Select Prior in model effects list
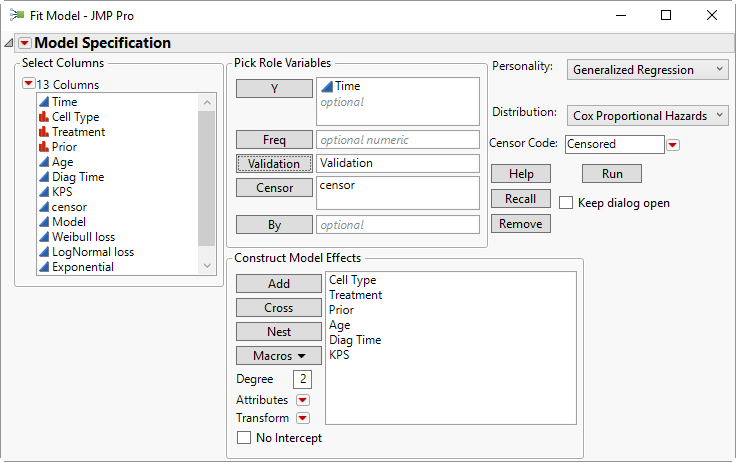The width and height of the screenshot is (736, 462). (x=341, y=310)
